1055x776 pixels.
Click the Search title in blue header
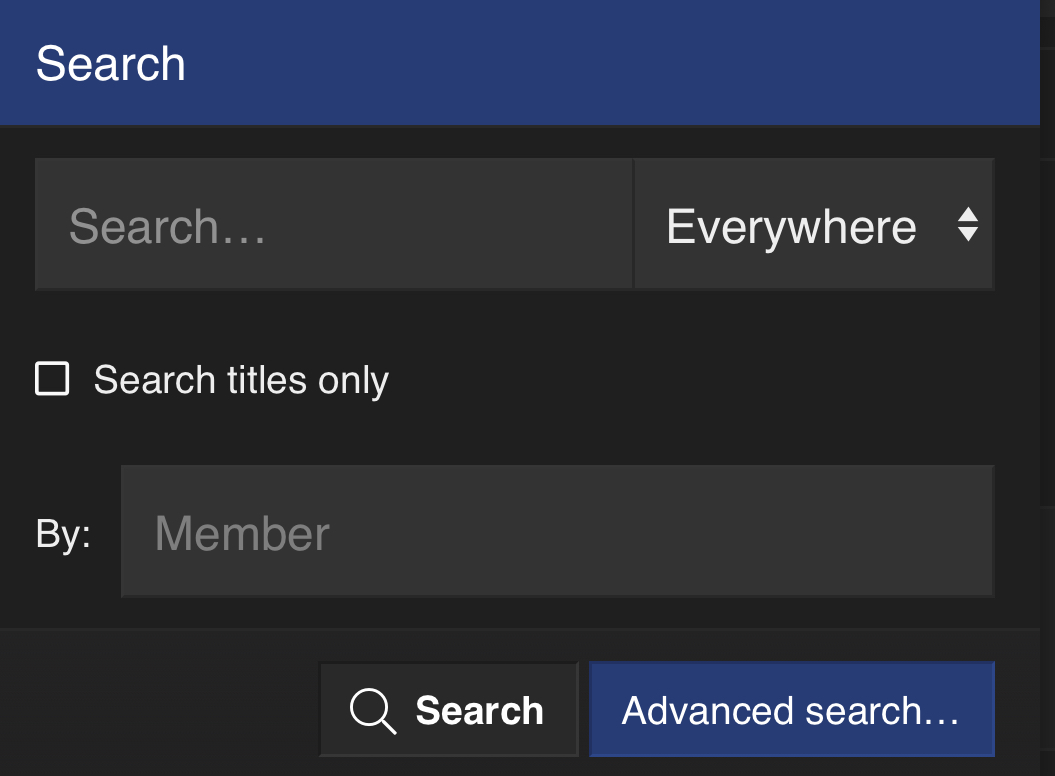point(111,65)
